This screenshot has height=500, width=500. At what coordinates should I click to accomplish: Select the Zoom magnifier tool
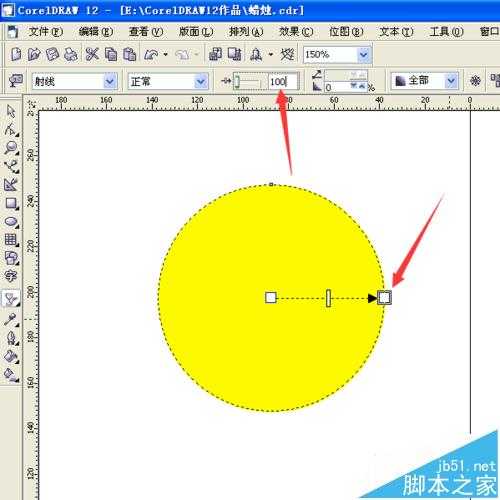point(11,148)
